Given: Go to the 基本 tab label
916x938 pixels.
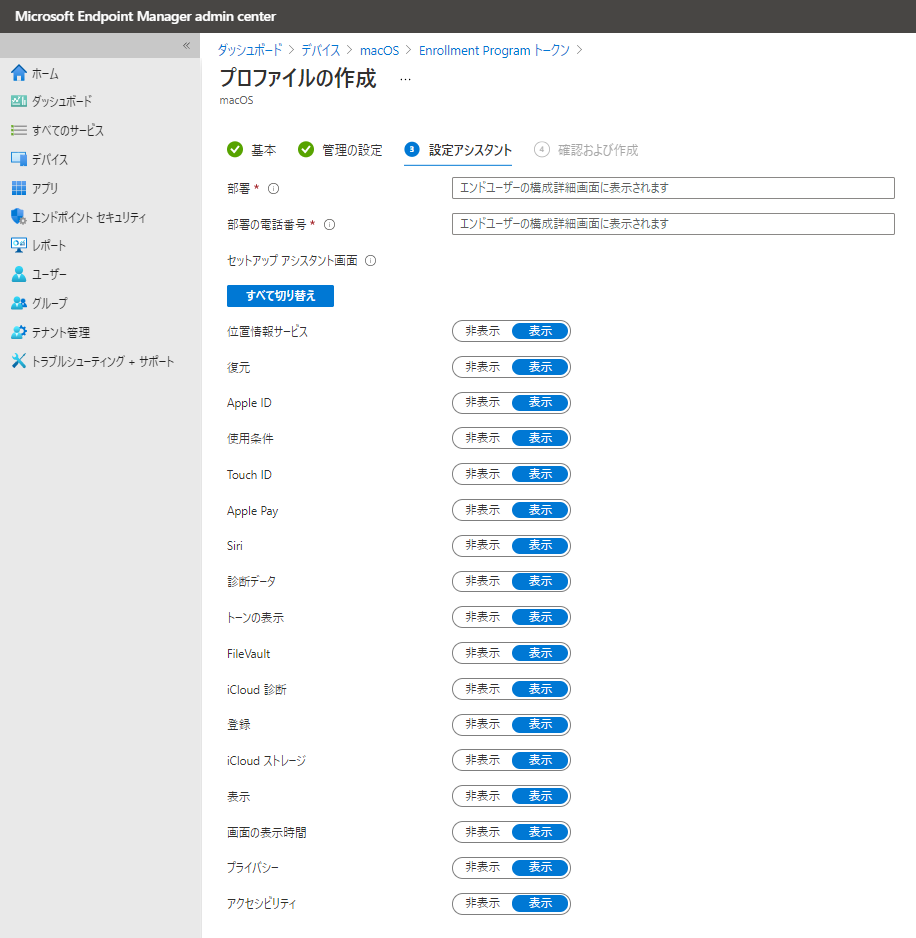Looking at the screenshot, I should pyautogui.click(x=263, y=150).
